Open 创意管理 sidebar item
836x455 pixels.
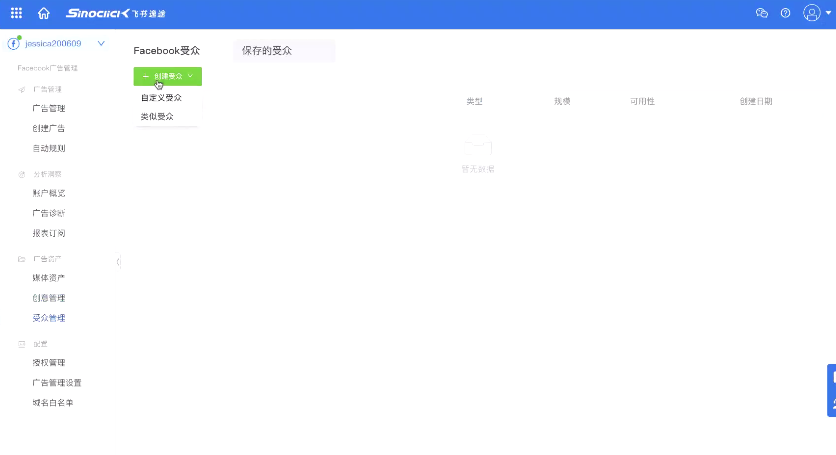[49, 298]
